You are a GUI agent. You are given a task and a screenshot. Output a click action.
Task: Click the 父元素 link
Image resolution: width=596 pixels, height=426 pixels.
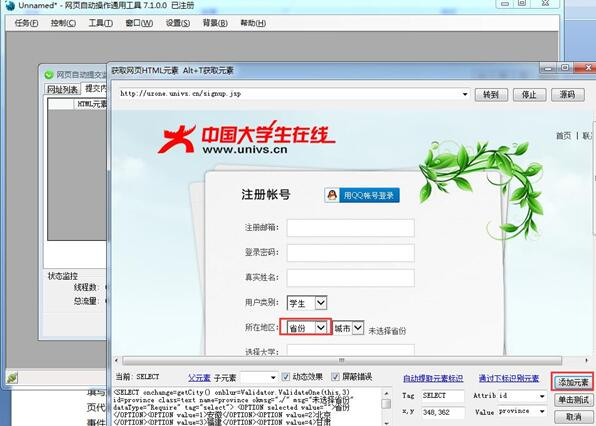click(199, 378)
